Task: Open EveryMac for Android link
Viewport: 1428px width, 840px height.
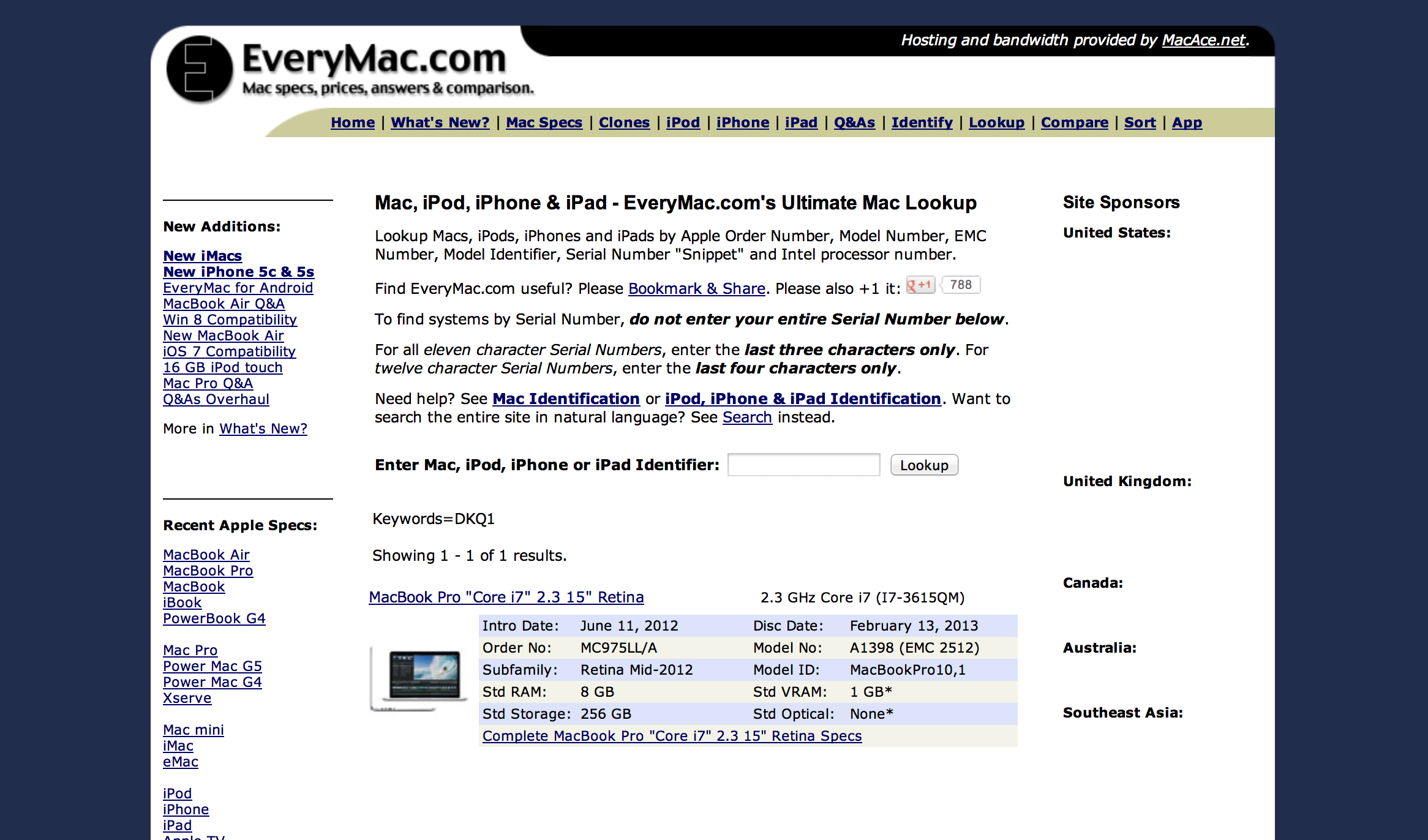Action: pyautogui.click(x=238, y=288)
